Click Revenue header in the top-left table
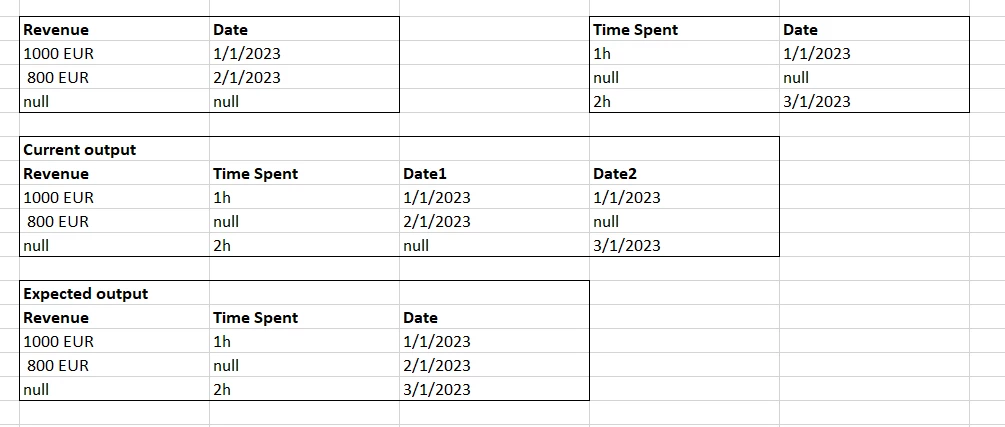Screen dimensions: 1005x427 pos(114,29)
